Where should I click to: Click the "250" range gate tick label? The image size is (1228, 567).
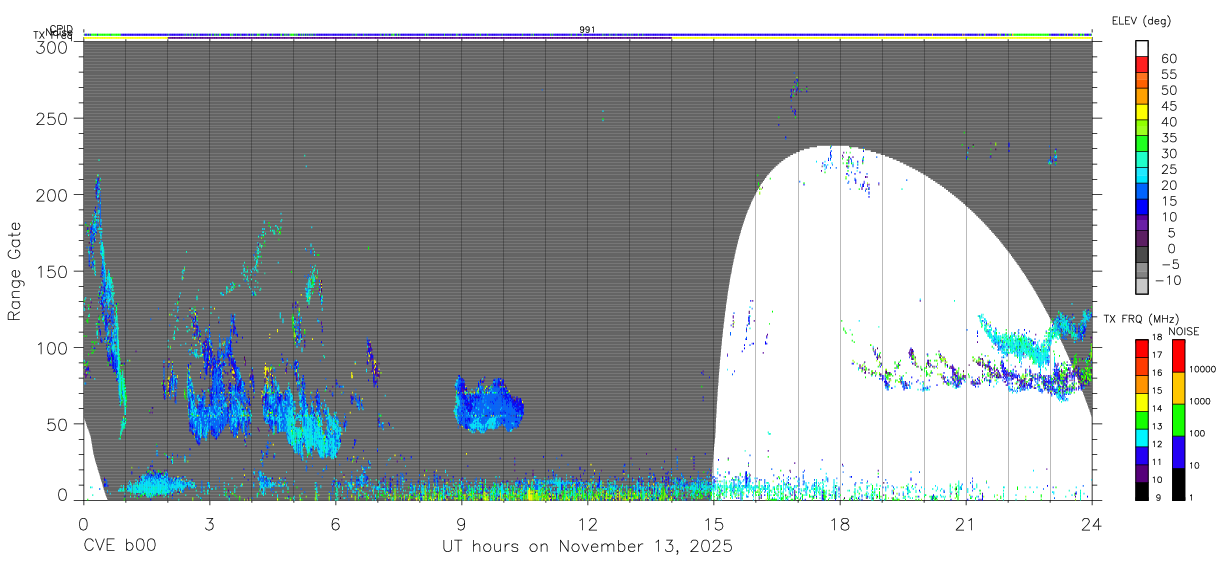tap(51, 118)
